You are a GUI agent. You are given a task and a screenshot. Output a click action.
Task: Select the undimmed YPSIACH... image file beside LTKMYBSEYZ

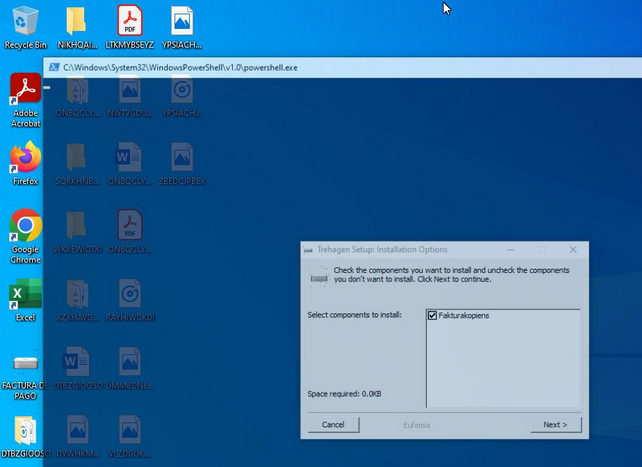(182, 28)
